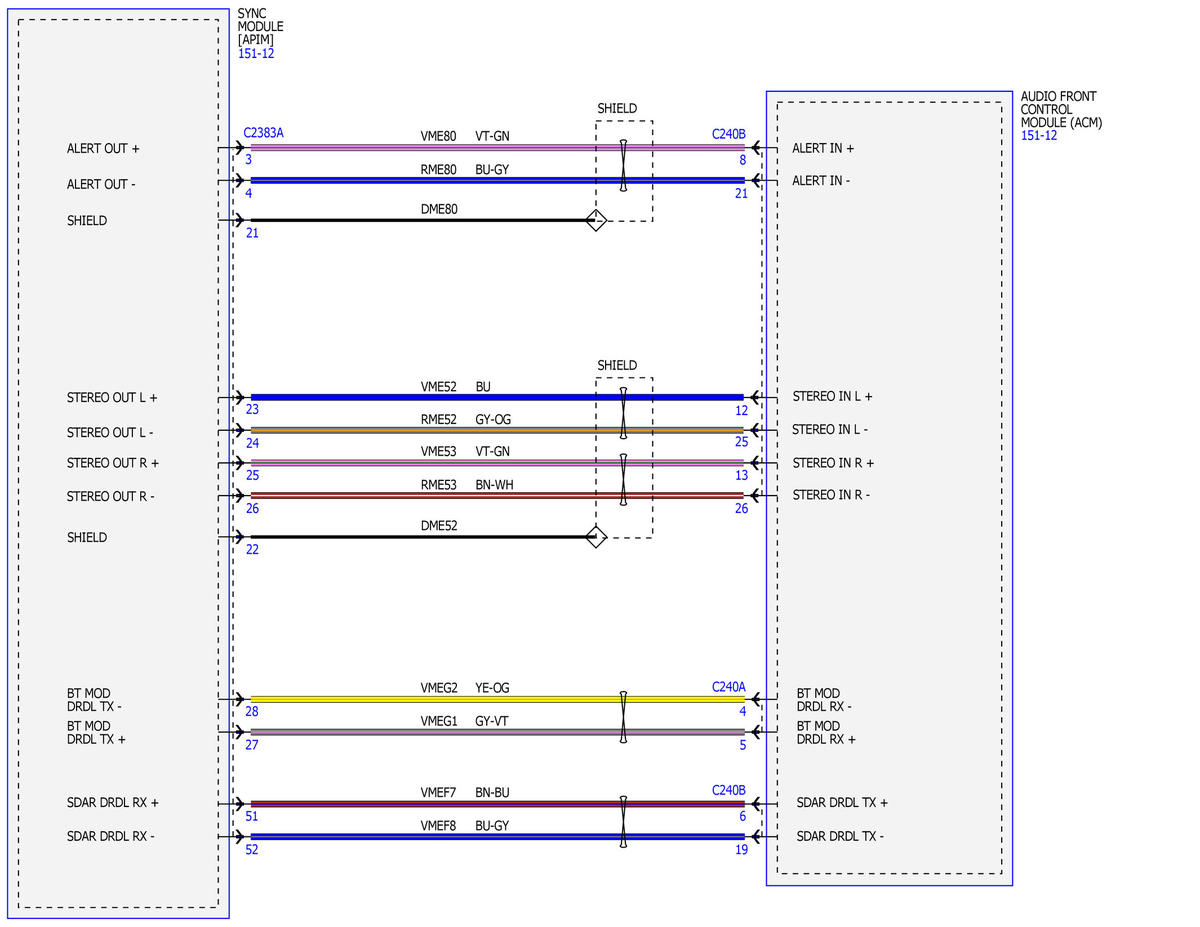This screenshot has width=1200, height=927.
Task: Select the BN-WH wire color code
Action: [x=493, y=485]
